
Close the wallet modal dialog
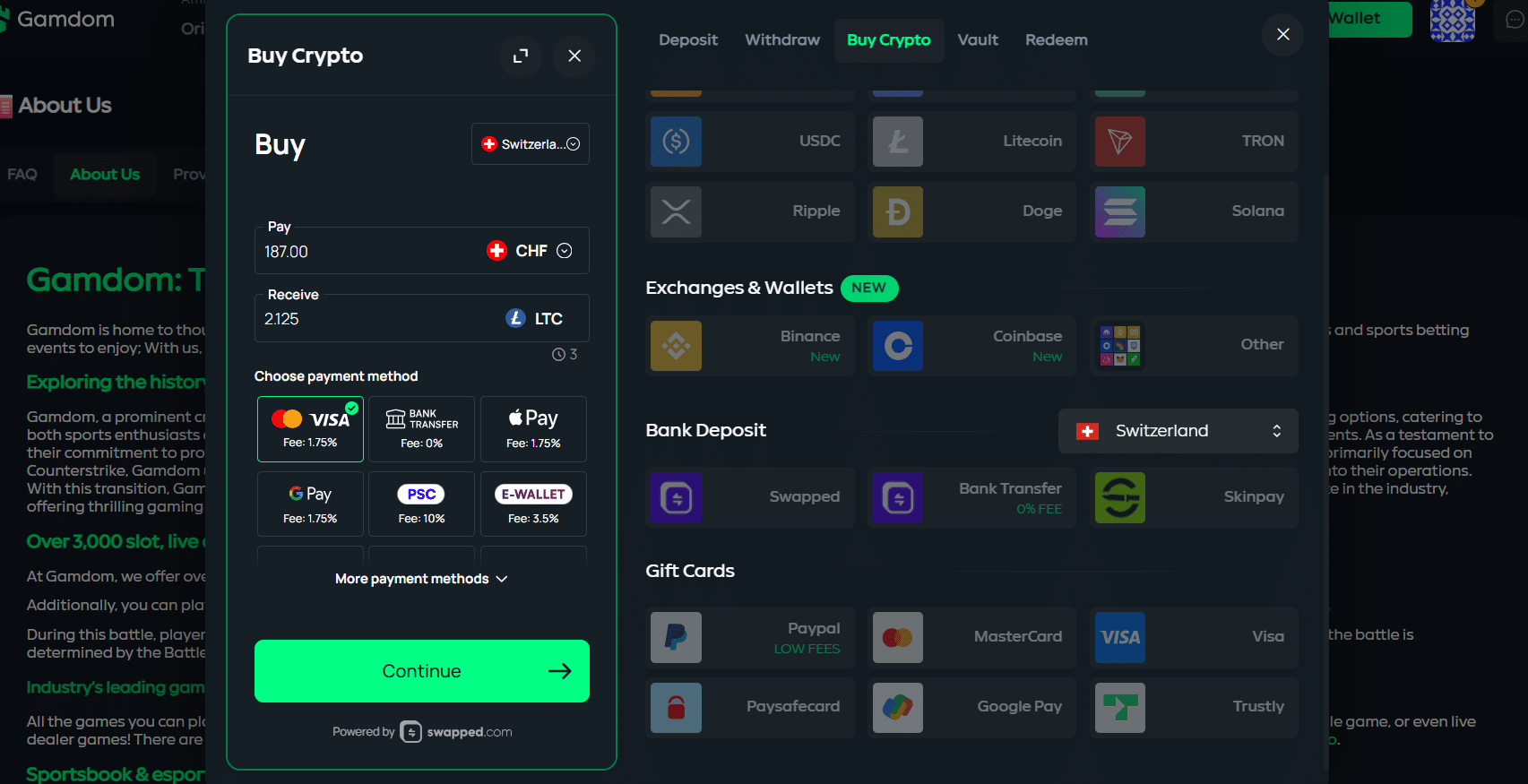click(x=1283, y=34)
